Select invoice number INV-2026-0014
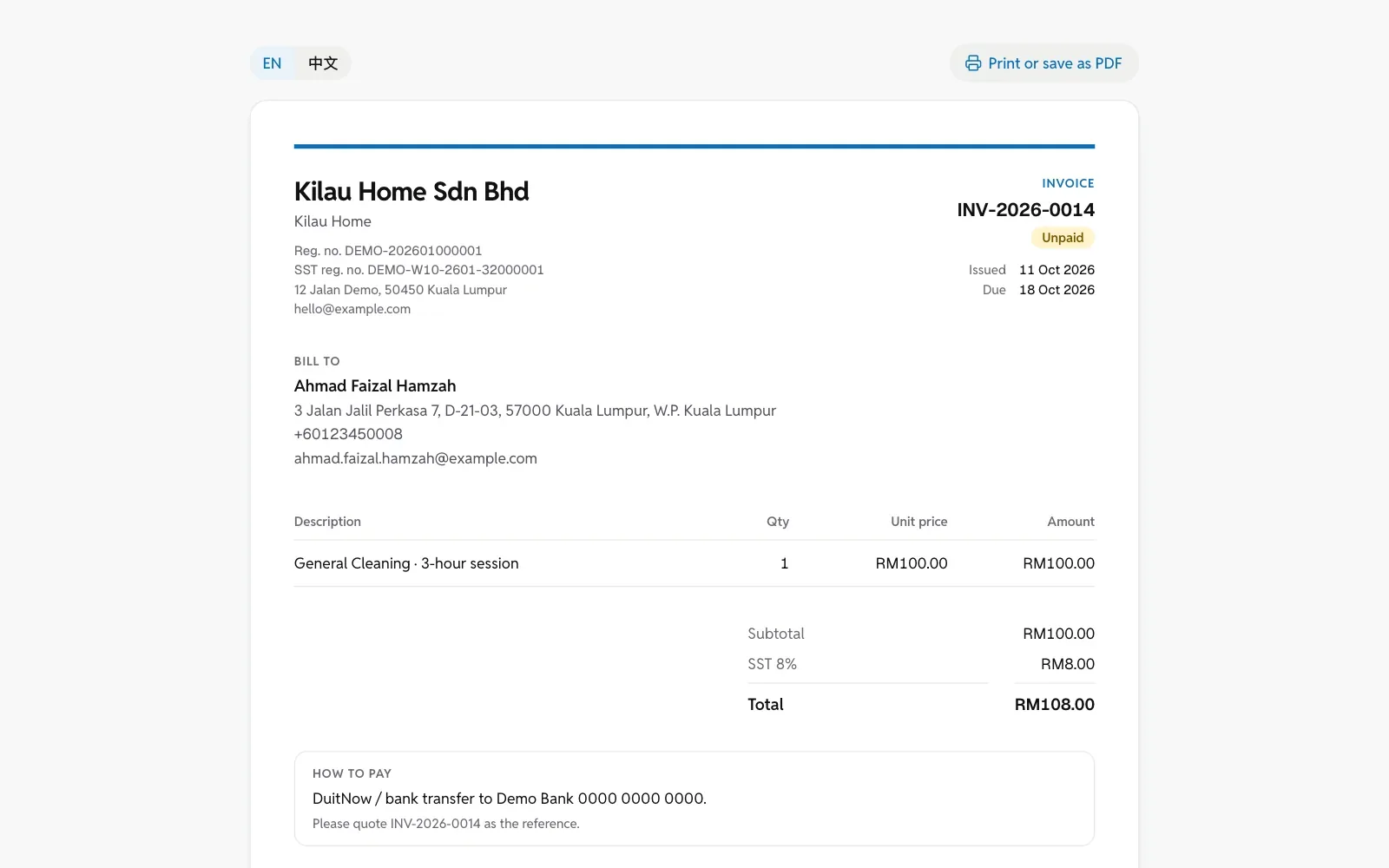The image size is (1389, 868). 1025,210
